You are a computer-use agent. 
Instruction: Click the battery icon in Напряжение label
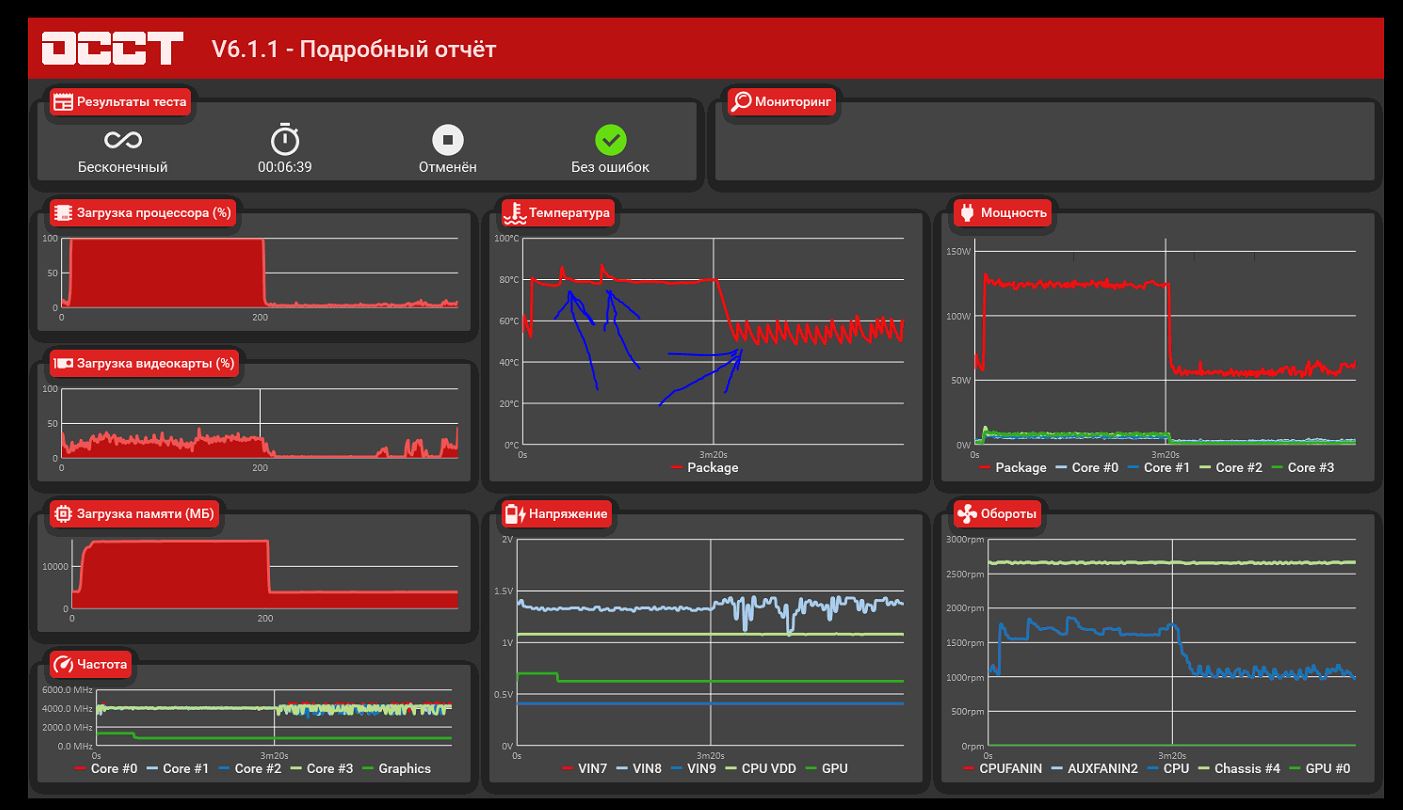tap(514, 514)
